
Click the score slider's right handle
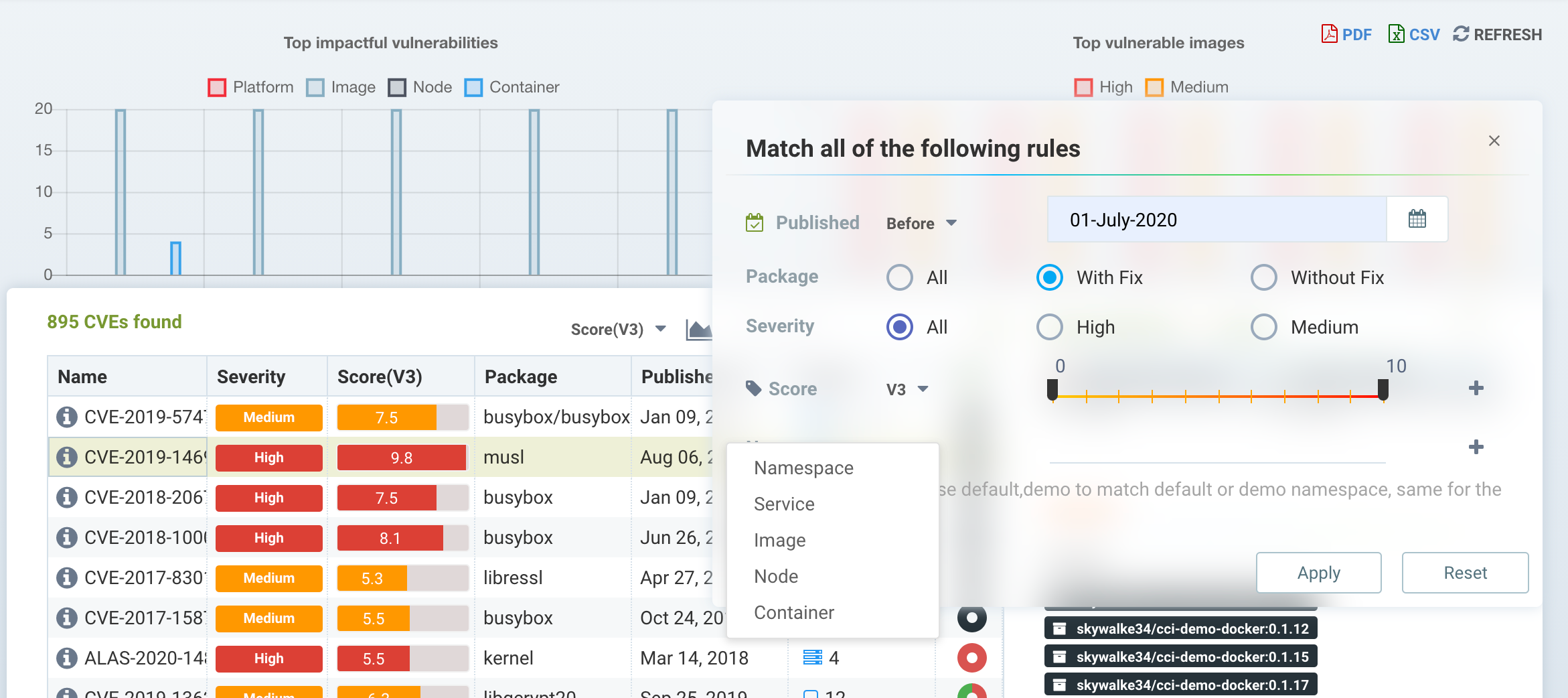[x=1383, y=389]
